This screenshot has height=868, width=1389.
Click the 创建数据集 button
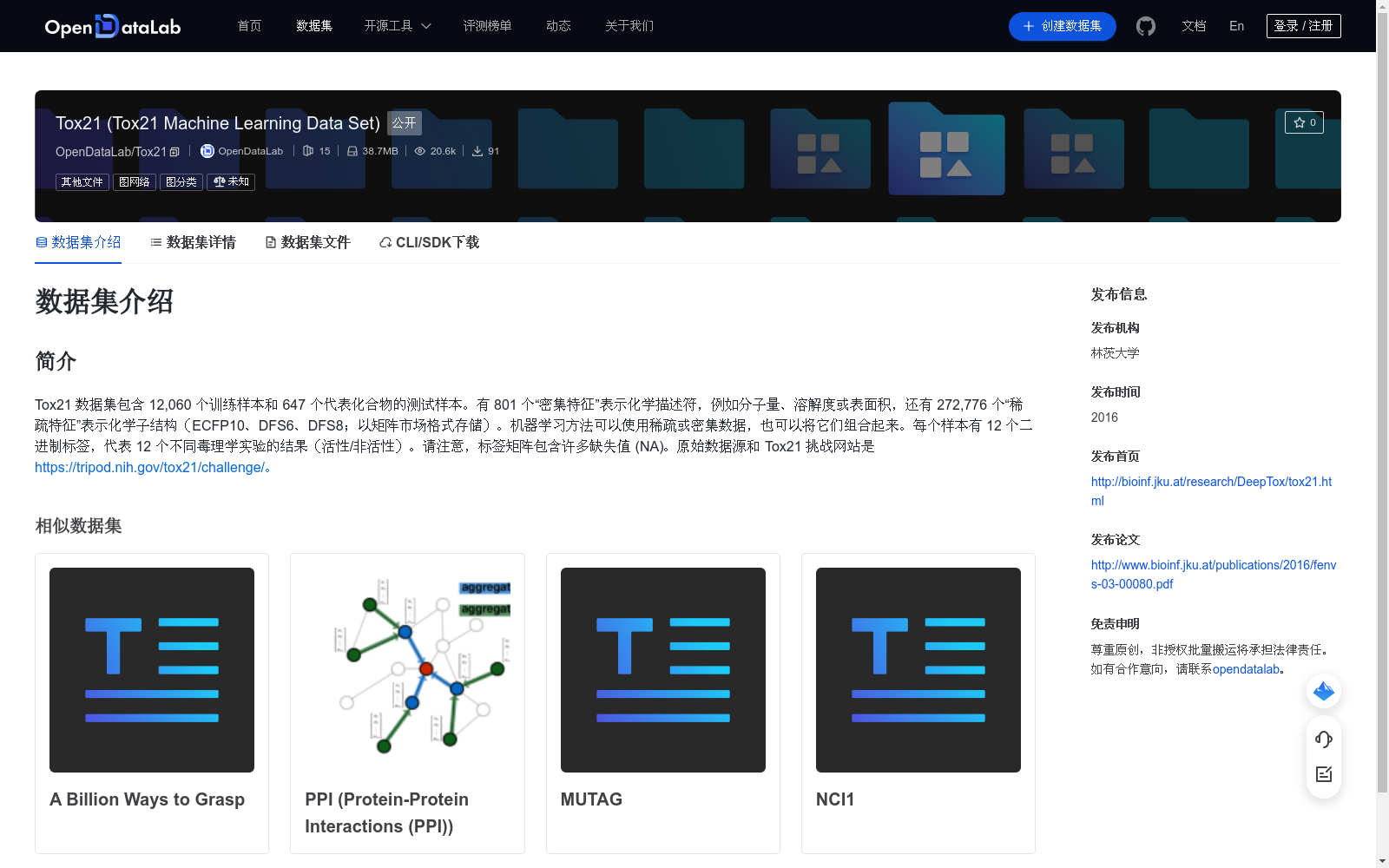coord(1063,26)
